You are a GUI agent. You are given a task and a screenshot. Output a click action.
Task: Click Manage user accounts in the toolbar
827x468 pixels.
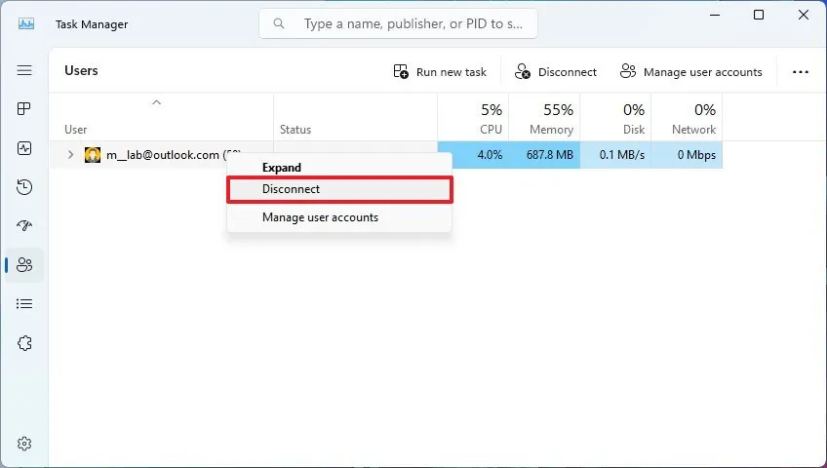(691, 72)
